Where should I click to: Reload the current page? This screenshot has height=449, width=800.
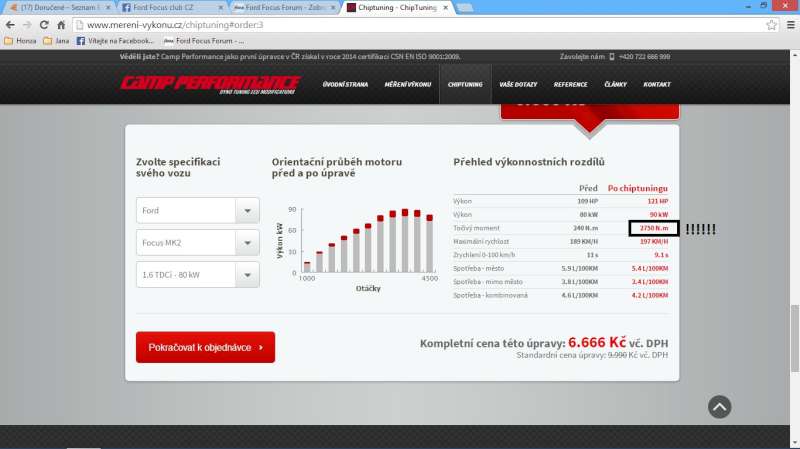(x=46, y=24)
